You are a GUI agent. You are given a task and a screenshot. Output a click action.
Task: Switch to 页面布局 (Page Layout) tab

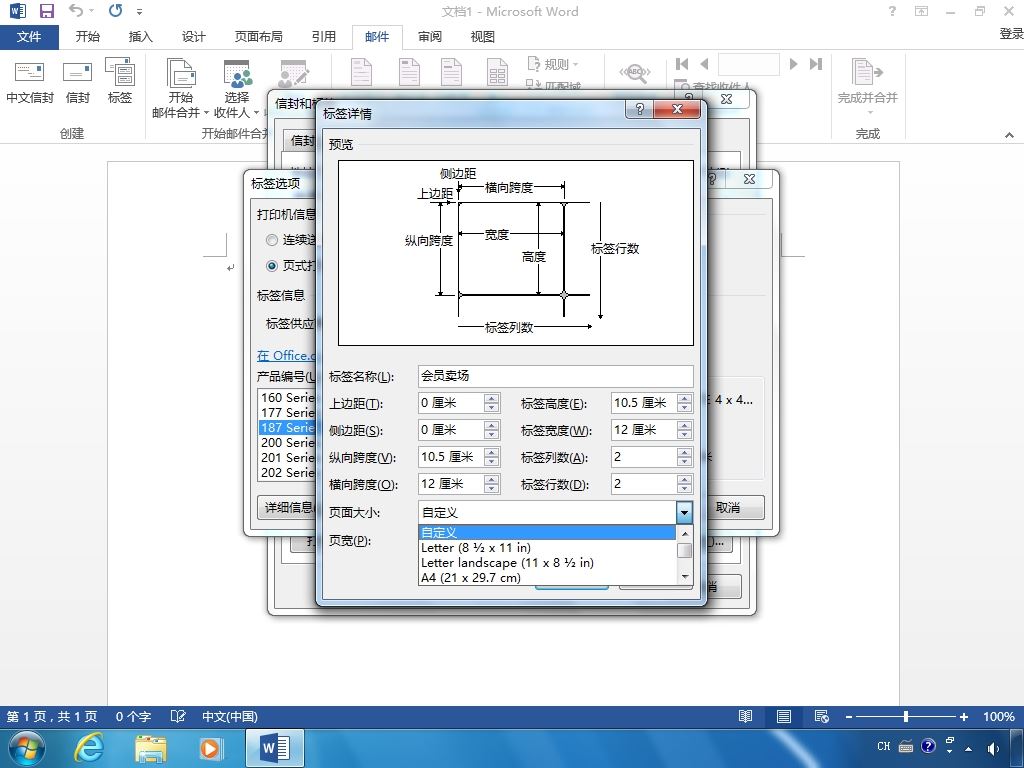pos(259,37)
